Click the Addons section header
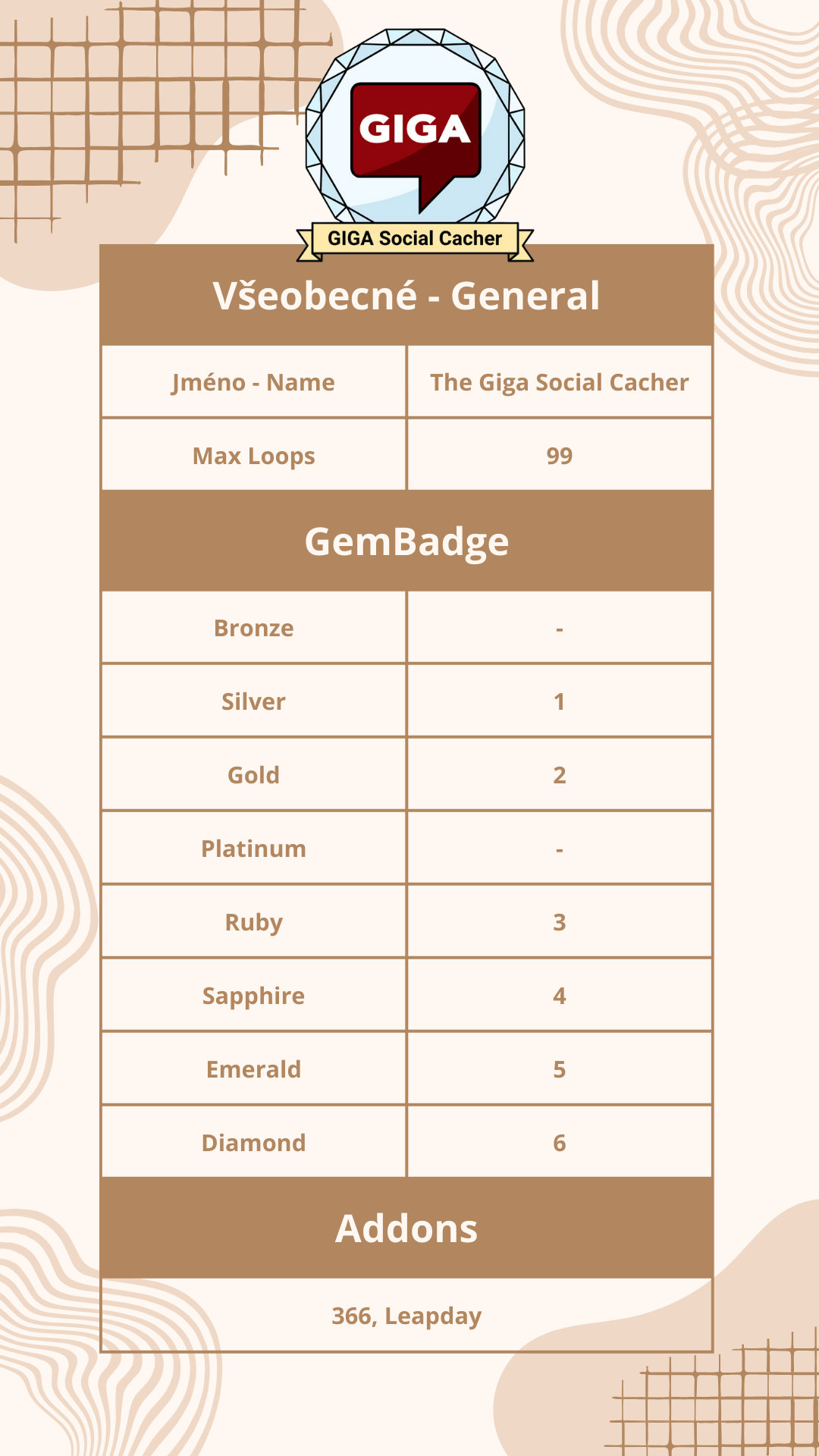 point(406,1228)
